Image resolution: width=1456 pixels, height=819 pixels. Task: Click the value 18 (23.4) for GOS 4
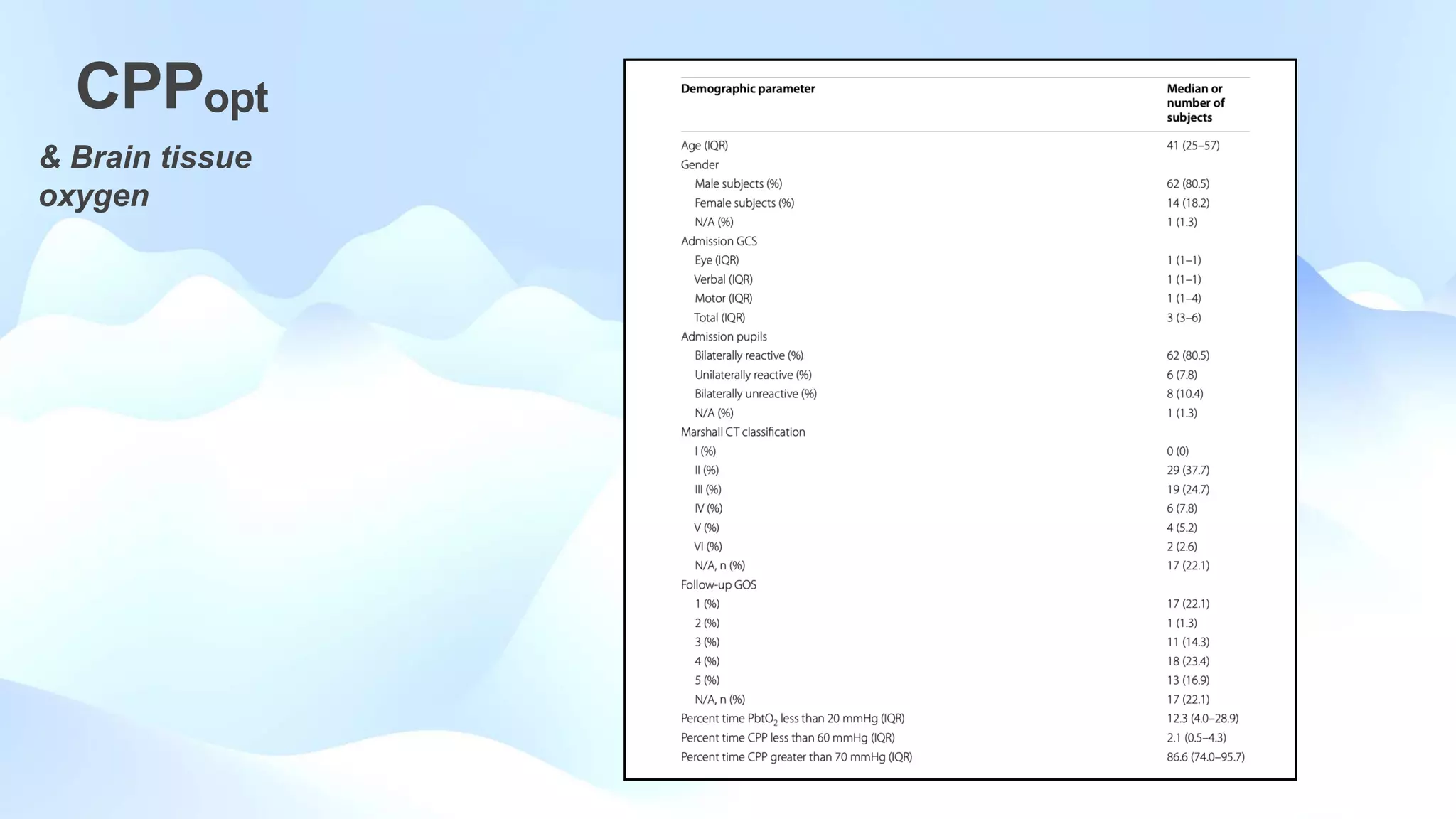click(x=1187, y=661)
